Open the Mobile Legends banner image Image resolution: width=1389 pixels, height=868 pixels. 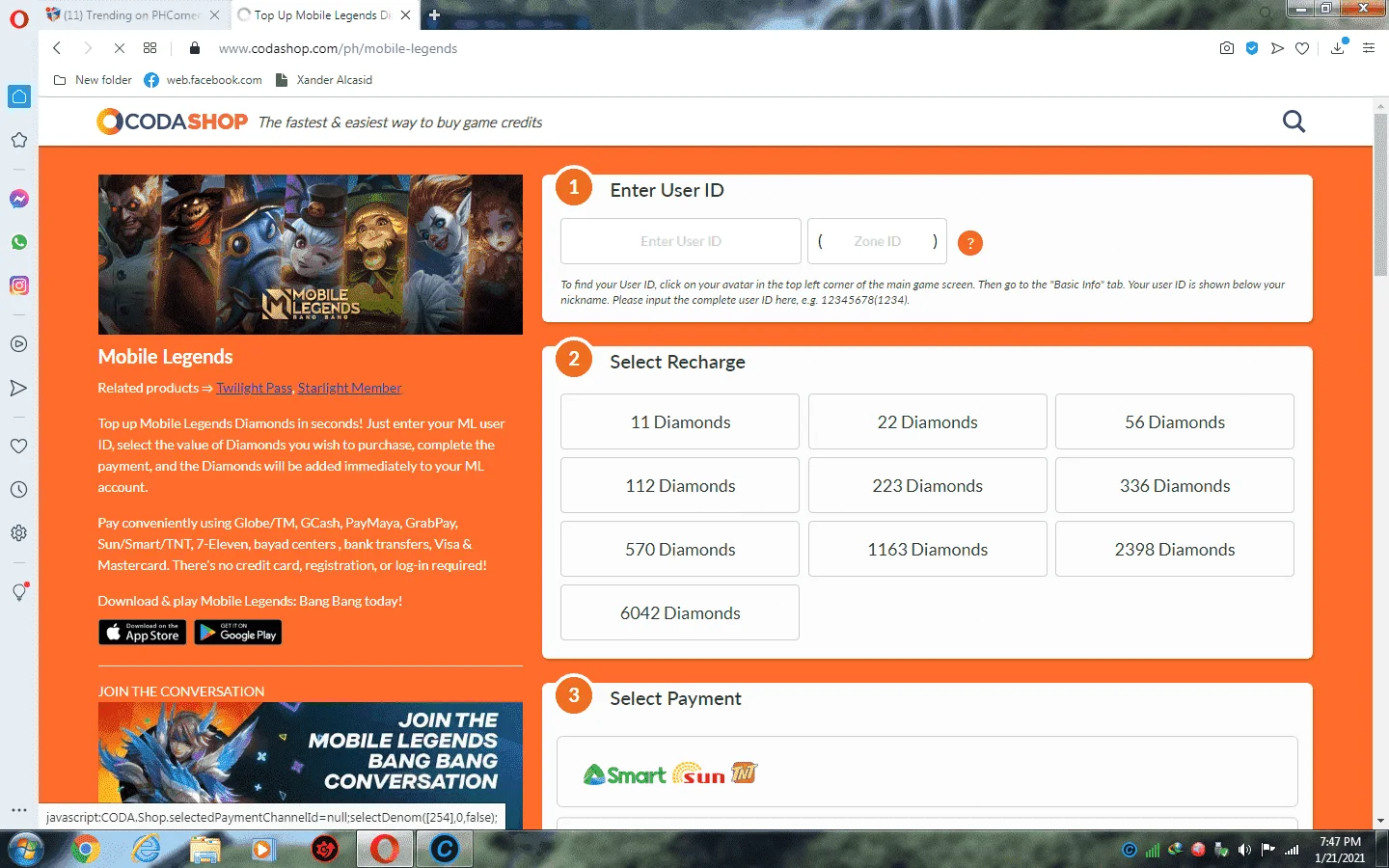[x=311, y=255]
